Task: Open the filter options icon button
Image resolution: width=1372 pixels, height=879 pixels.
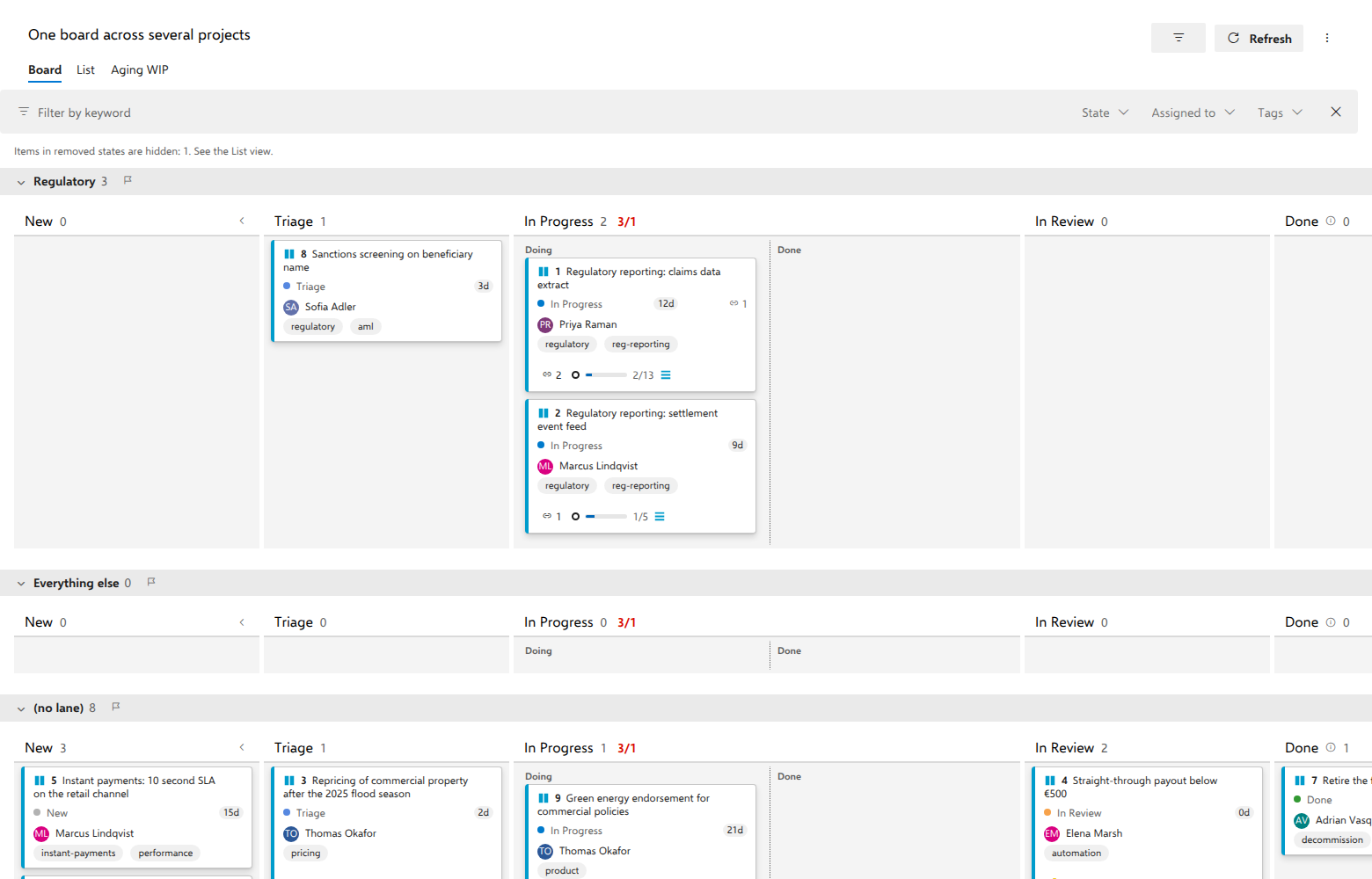Action: (x=1179, y=38)
